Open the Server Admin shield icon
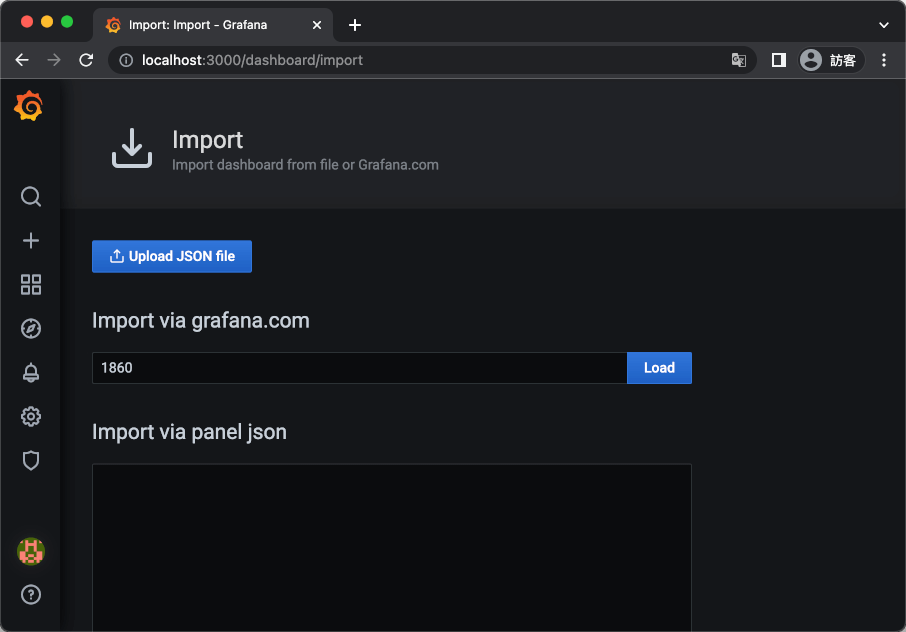 tap(31, 460)
